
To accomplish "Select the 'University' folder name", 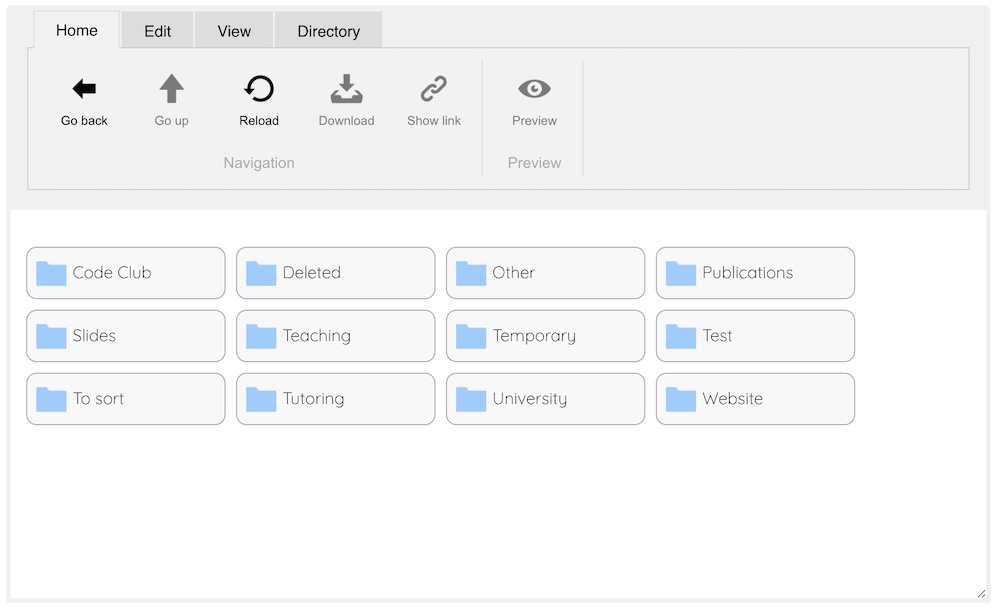I will [x=529, y=399].
